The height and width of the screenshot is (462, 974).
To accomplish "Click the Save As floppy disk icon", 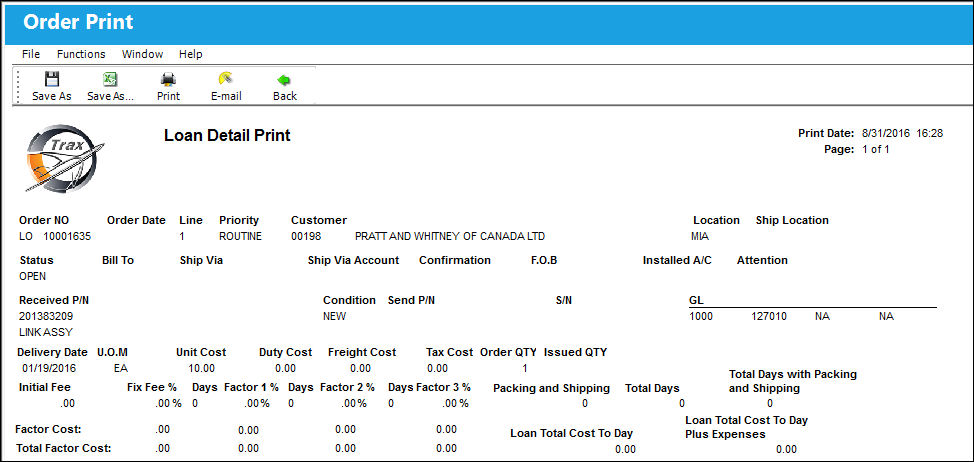I will click(52, 79).
